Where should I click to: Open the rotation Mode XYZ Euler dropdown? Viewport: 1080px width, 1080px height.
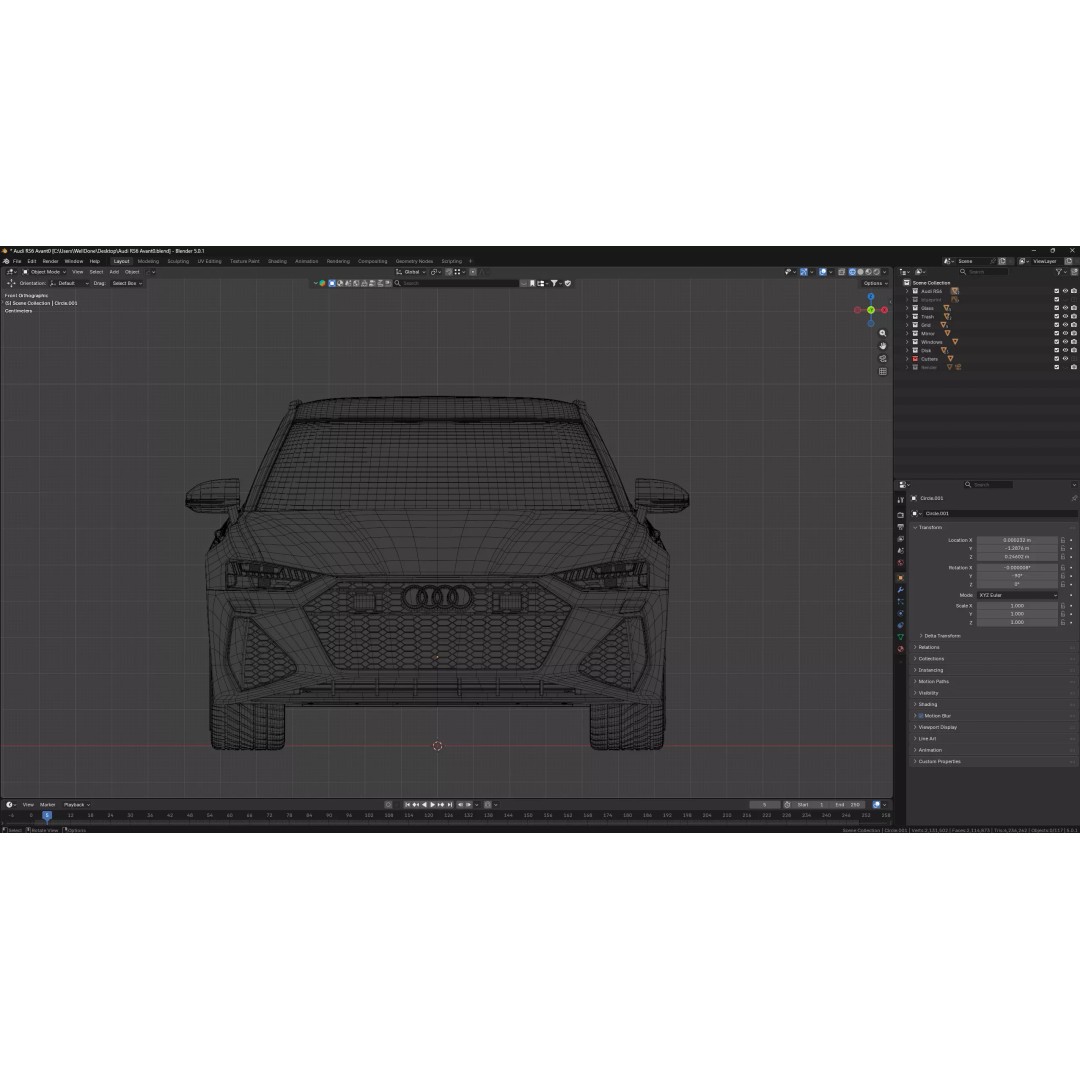click(x=1017, y=595)
